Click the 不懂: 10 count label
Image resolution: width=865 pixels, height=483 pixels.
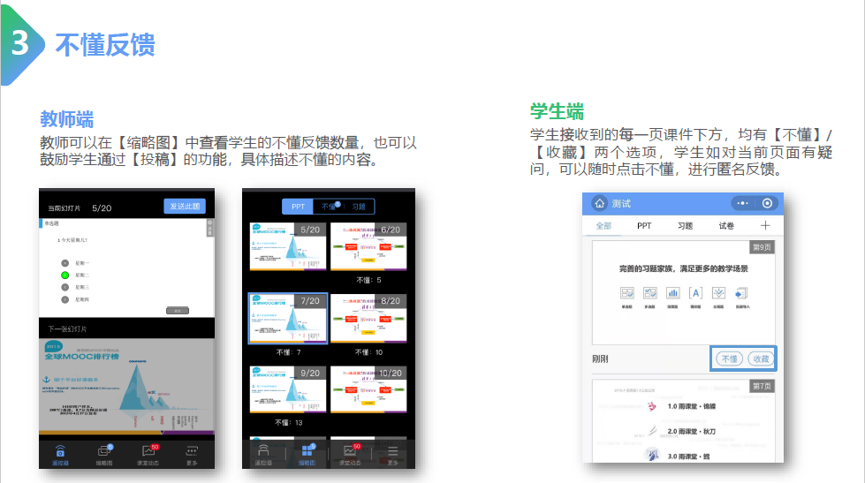pos(369,352)
